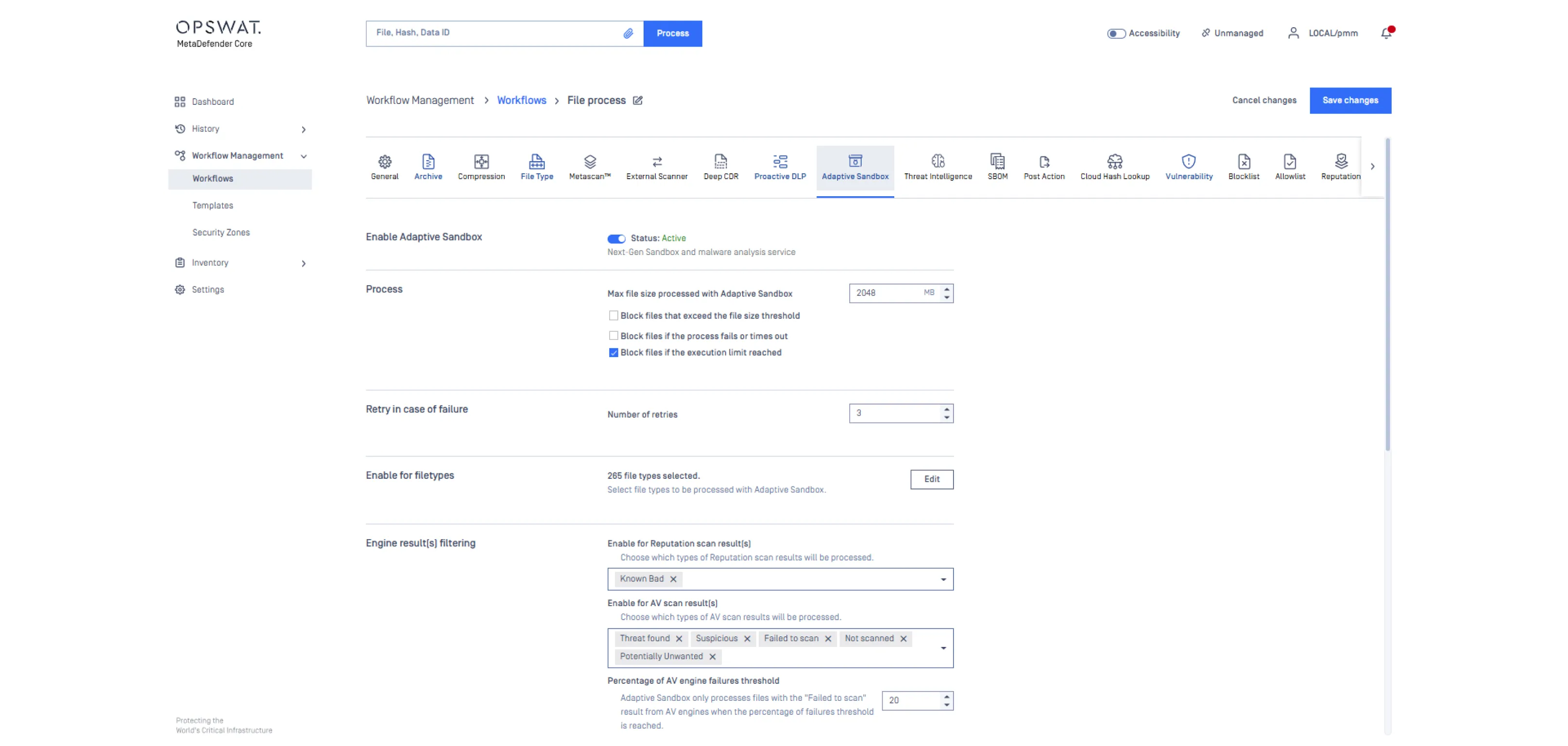
Task: Open Templates in the sidebar
Action: click(x=212, y=205)
